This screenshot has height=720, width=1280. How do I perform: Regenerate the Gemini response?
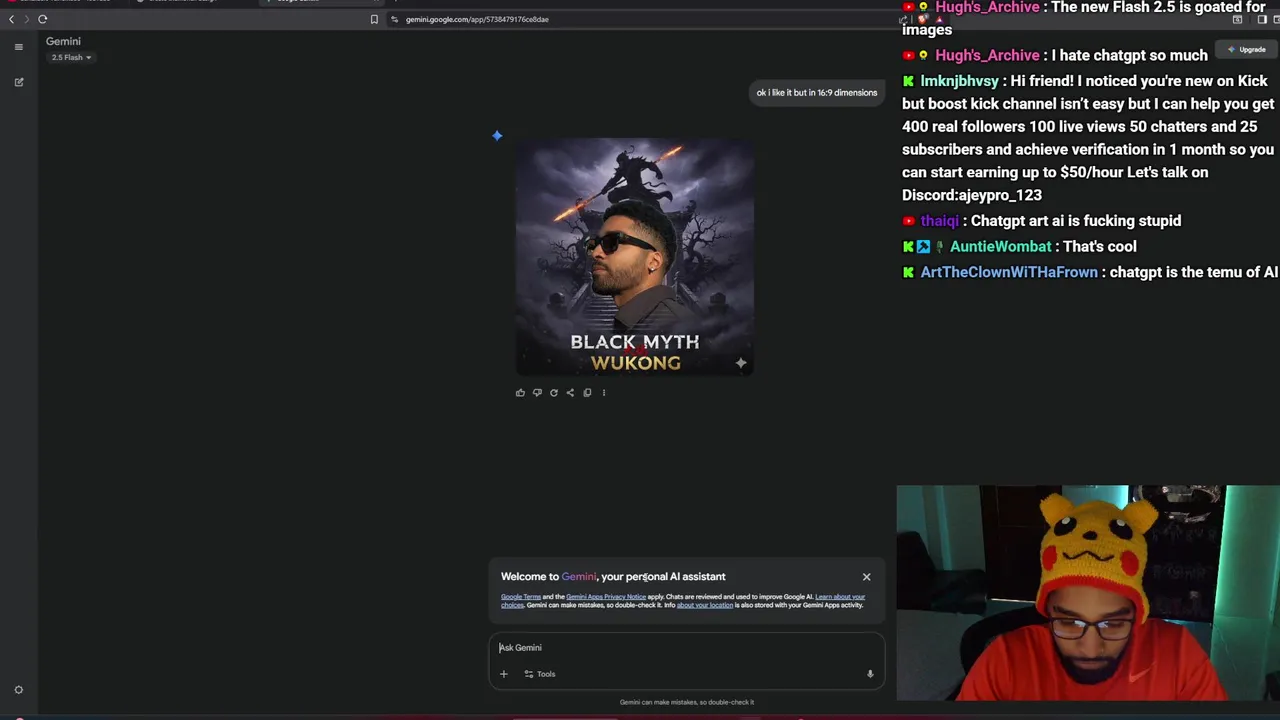pos(553,393)
